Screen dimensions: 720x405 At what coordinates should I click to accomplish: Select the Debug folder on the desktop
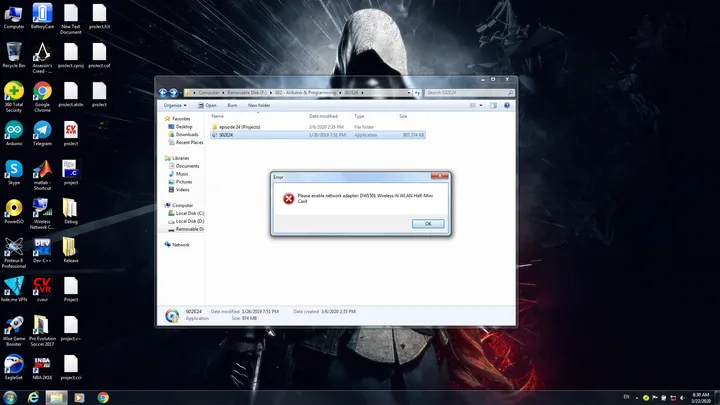(71, 211)
